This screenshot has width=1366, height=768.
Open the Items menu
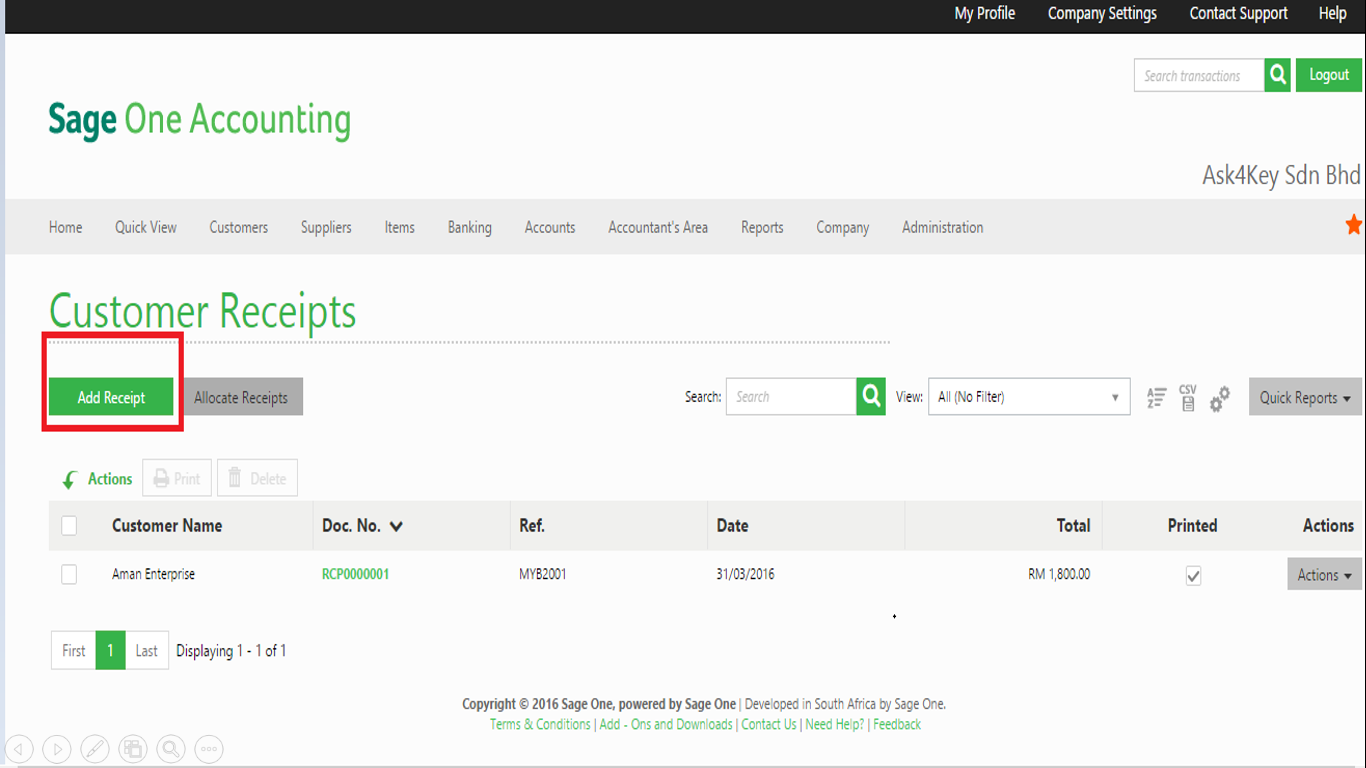[400, 227]
